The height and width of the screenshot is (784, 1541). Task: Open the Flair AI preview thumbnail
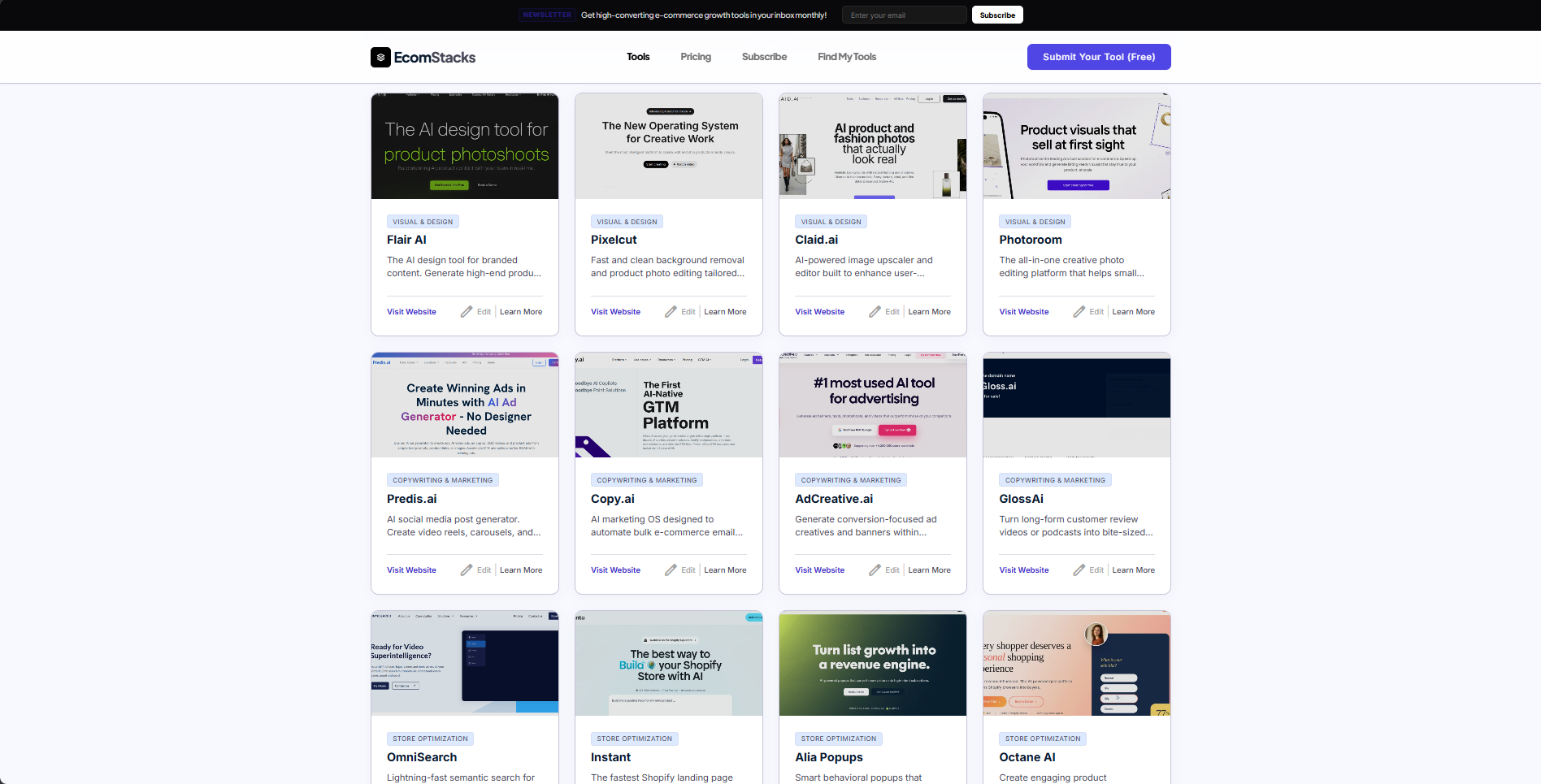[x=465, y=146]
